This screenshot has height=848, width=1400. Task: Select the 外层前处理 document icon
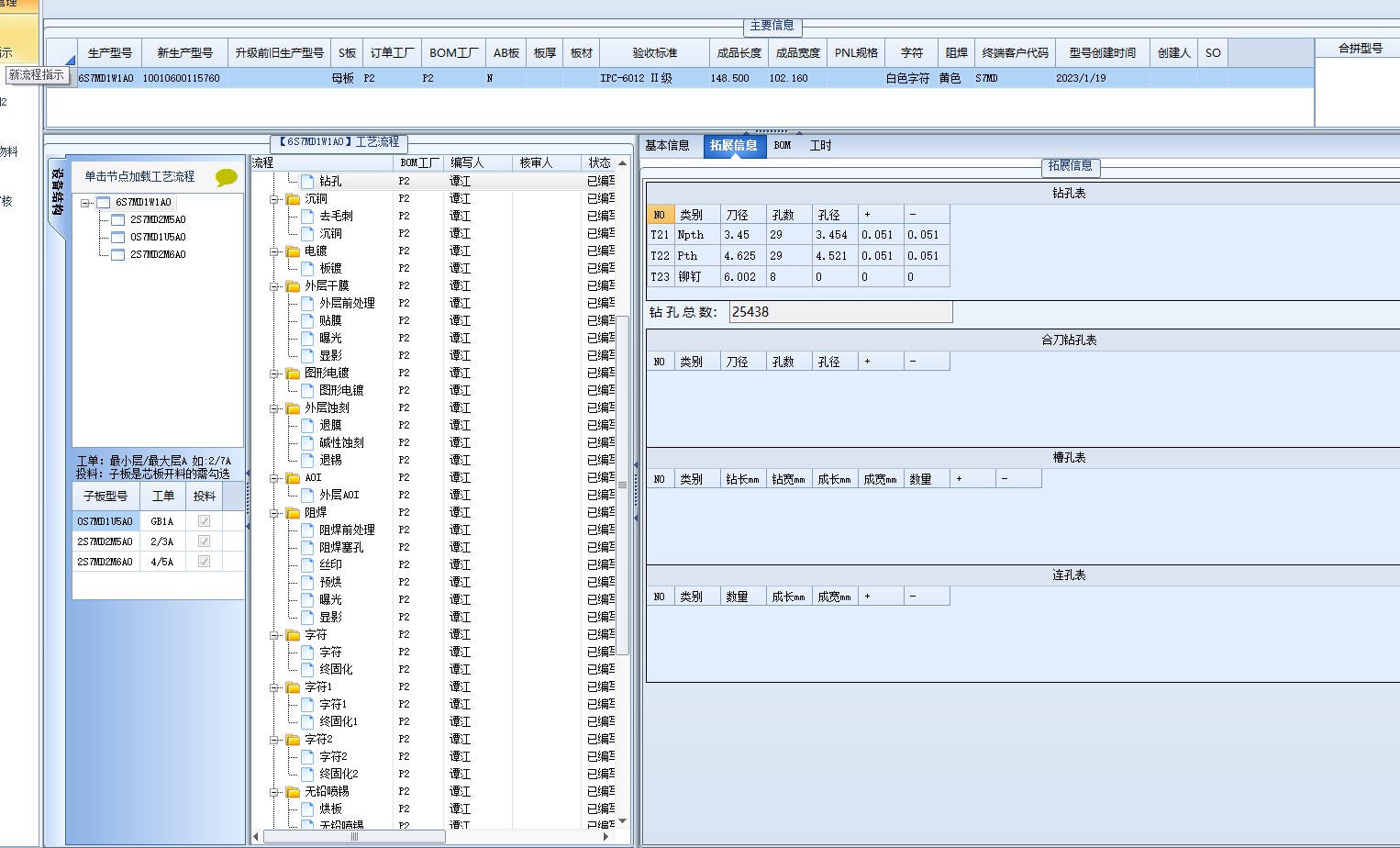[x=307, y=304]
